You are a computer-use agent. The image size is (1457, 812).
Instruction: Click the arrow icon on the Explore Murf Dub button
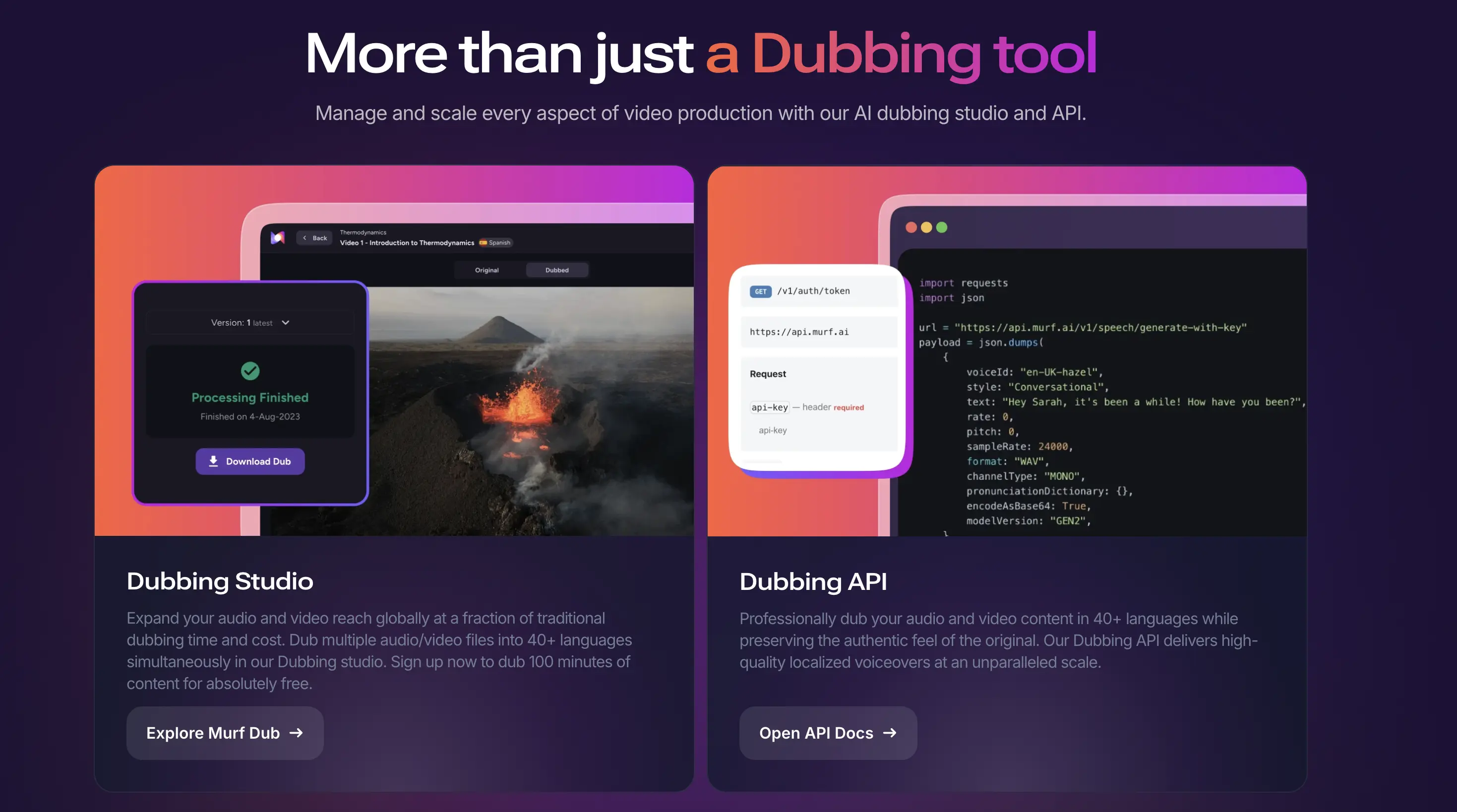[x=297, y=733]
